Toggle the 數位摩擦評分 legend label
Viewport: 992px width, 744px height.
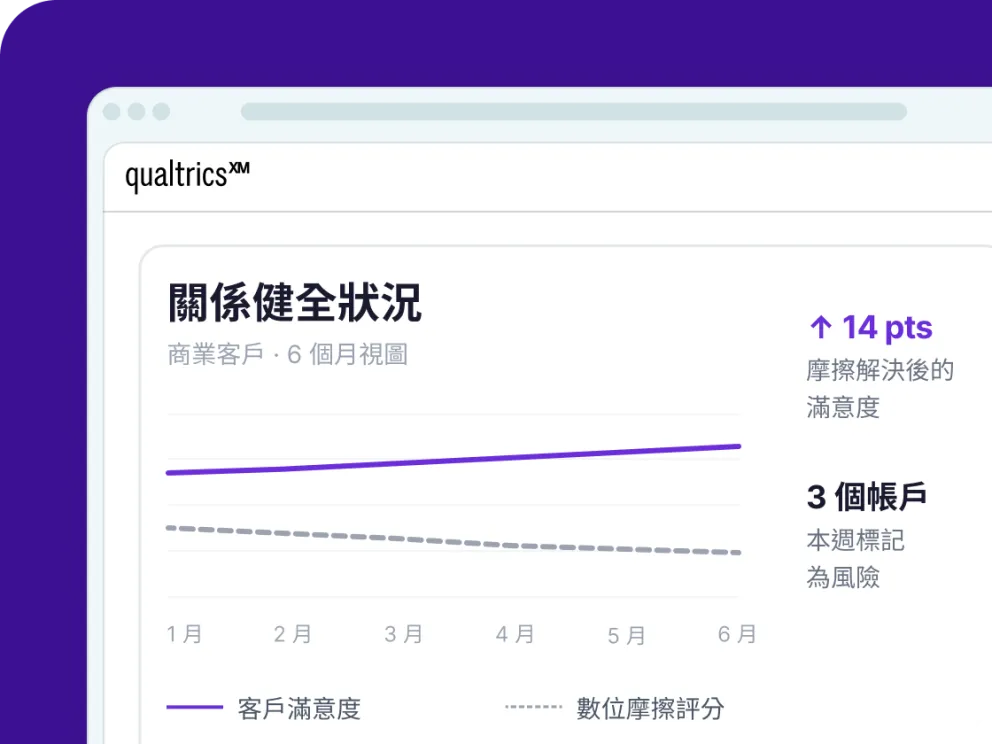pyautogui.click(x=650, y=709)
